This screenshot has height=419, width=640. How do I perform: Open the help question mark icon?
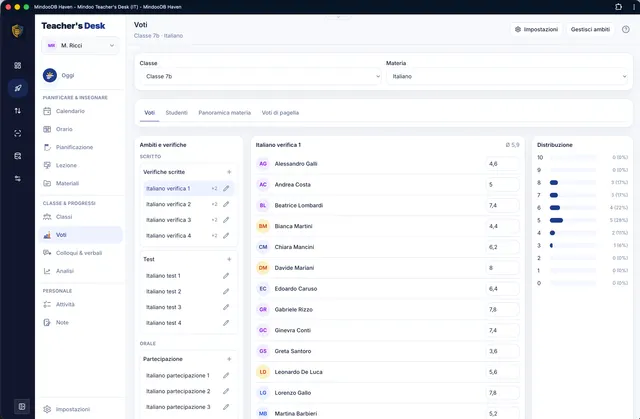pyautogui.click(x=625, y=29)
